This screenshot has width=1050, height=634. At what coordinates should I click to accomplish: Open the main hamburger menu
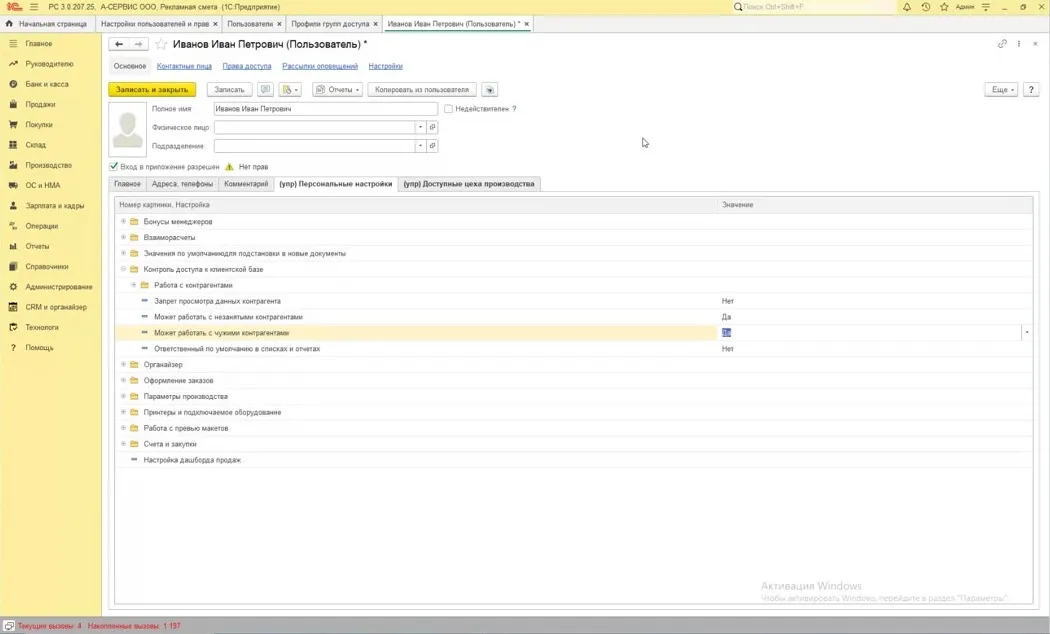33,7
